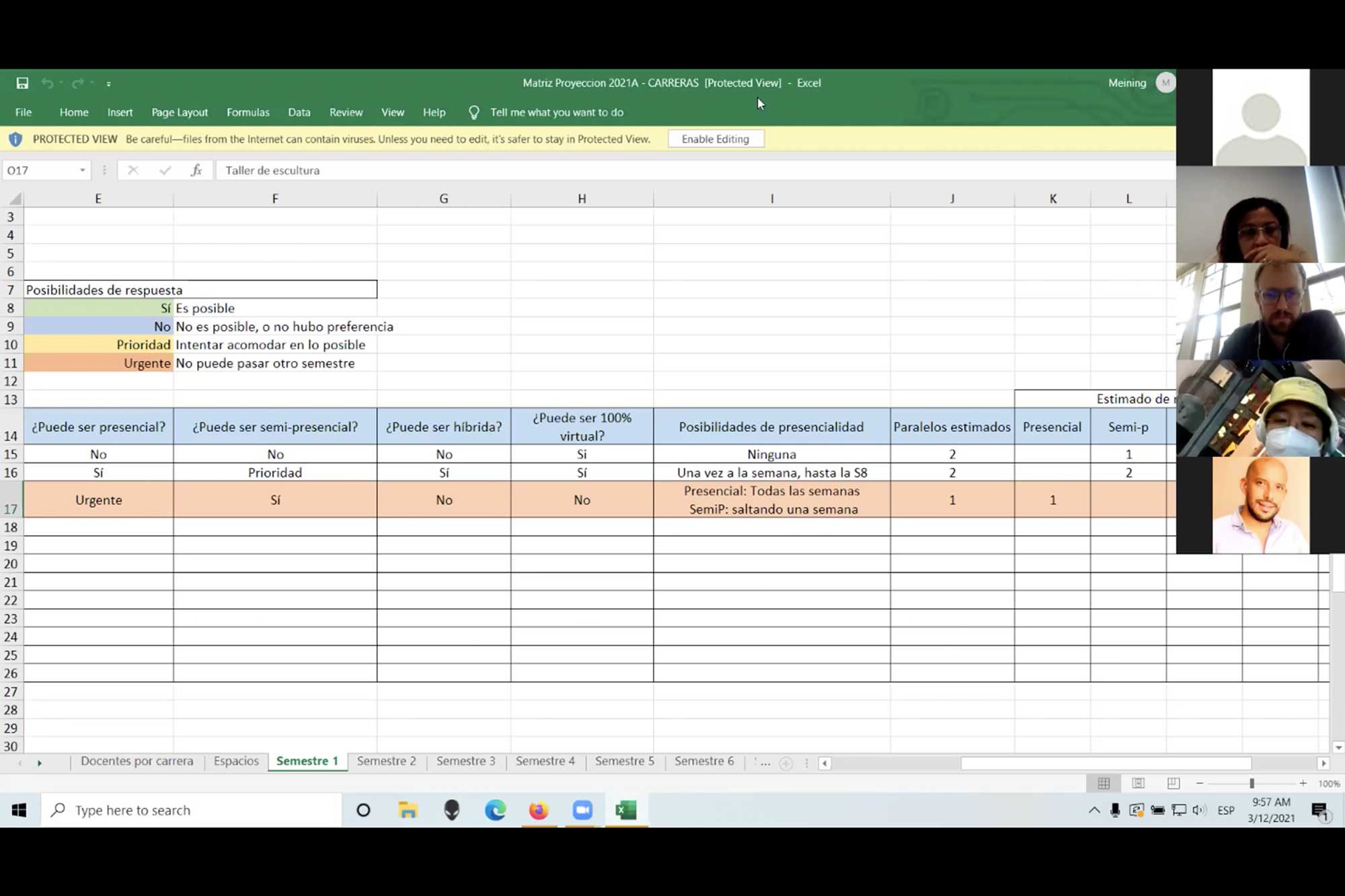Expand Customize Quick Access Toolbar dropdown

[x=108, y=84]
